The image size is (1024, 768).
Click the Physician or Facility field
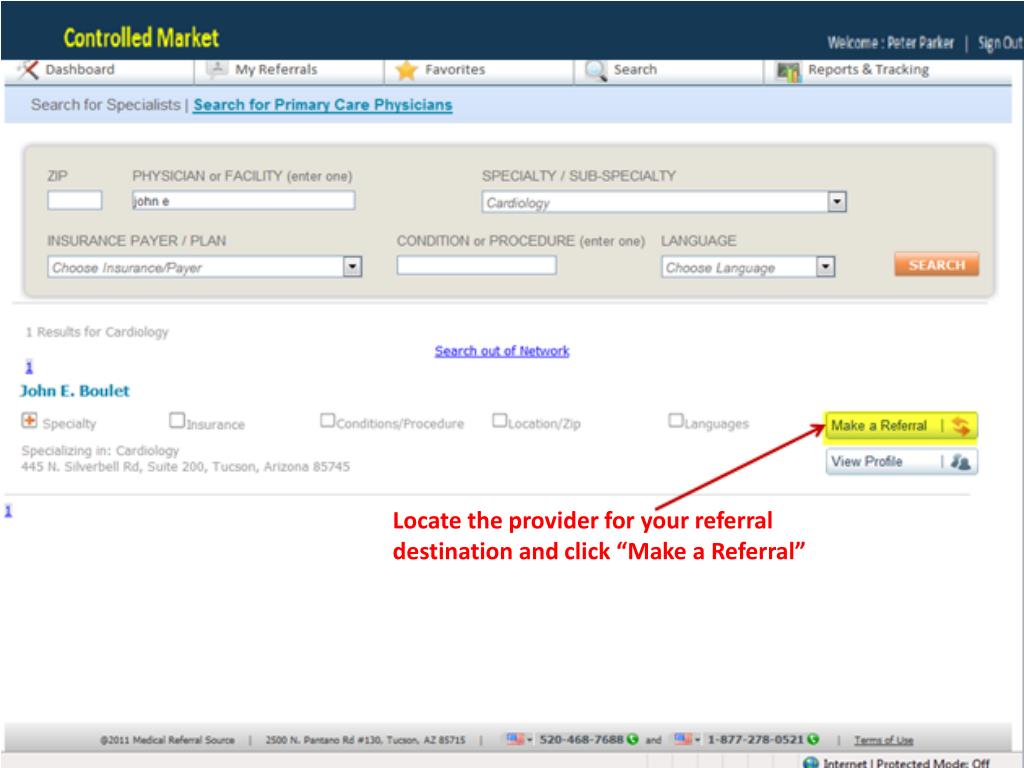[244, 200]
